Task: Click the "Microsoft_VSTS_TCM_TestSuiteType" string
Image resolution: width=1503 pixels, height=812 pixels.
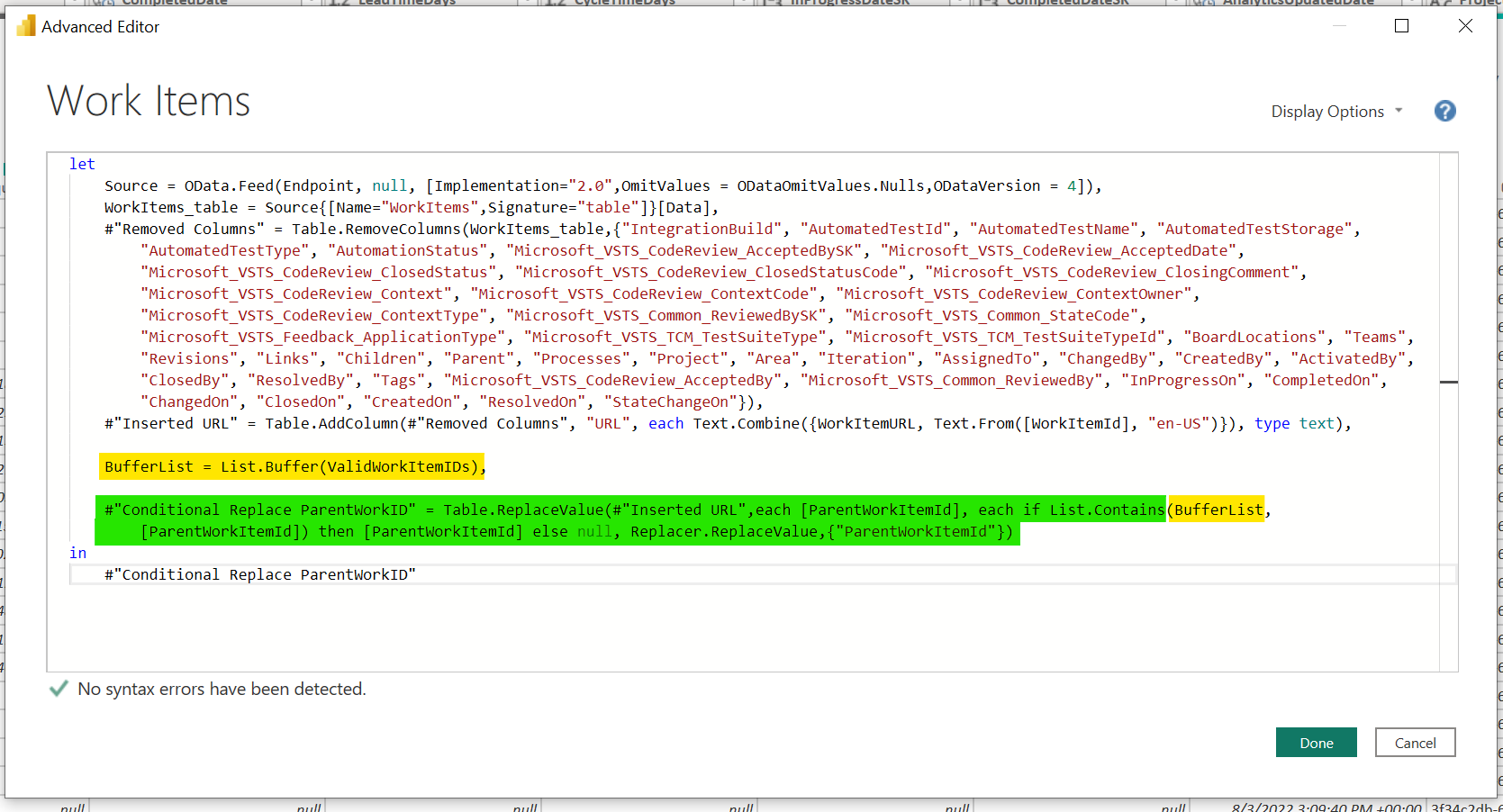Action: point(675,337)
